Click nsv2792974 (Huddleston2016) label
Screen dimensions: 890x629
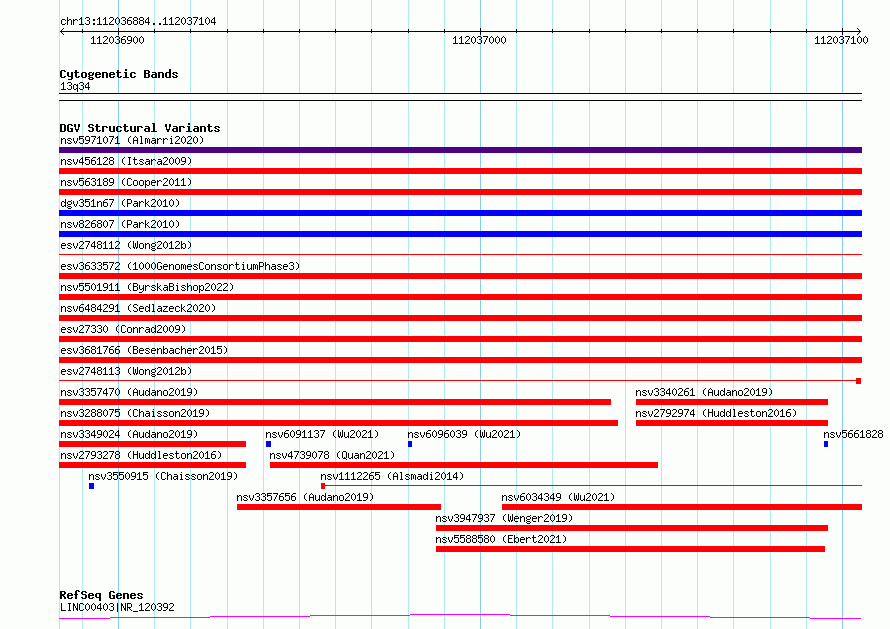pos(716,413)
